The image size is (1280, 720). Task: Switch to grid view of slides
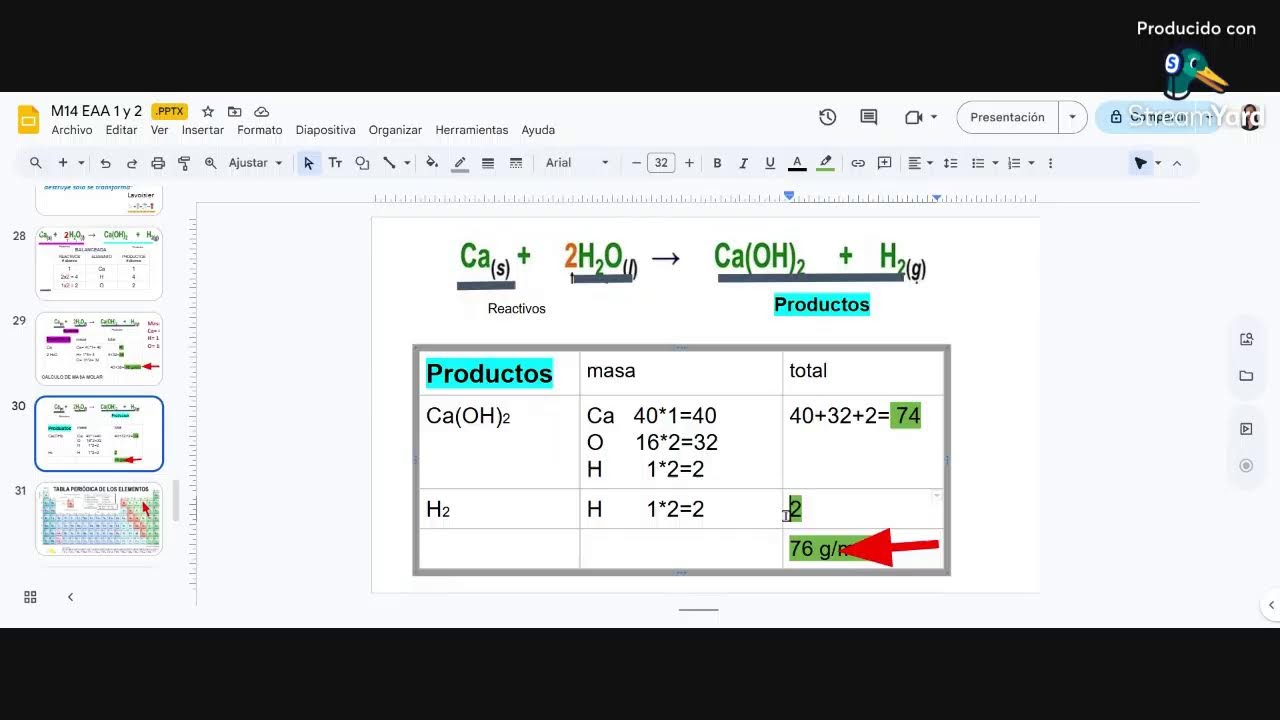[x=30, y=597]
